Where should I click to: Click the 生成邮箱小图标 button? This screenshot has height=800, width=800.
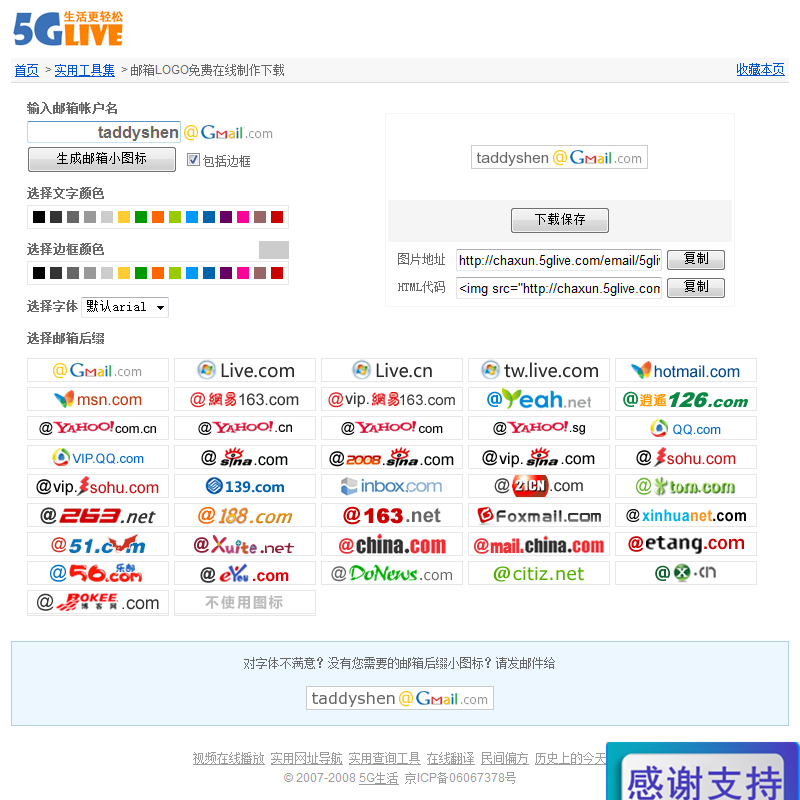pos(102,159)
